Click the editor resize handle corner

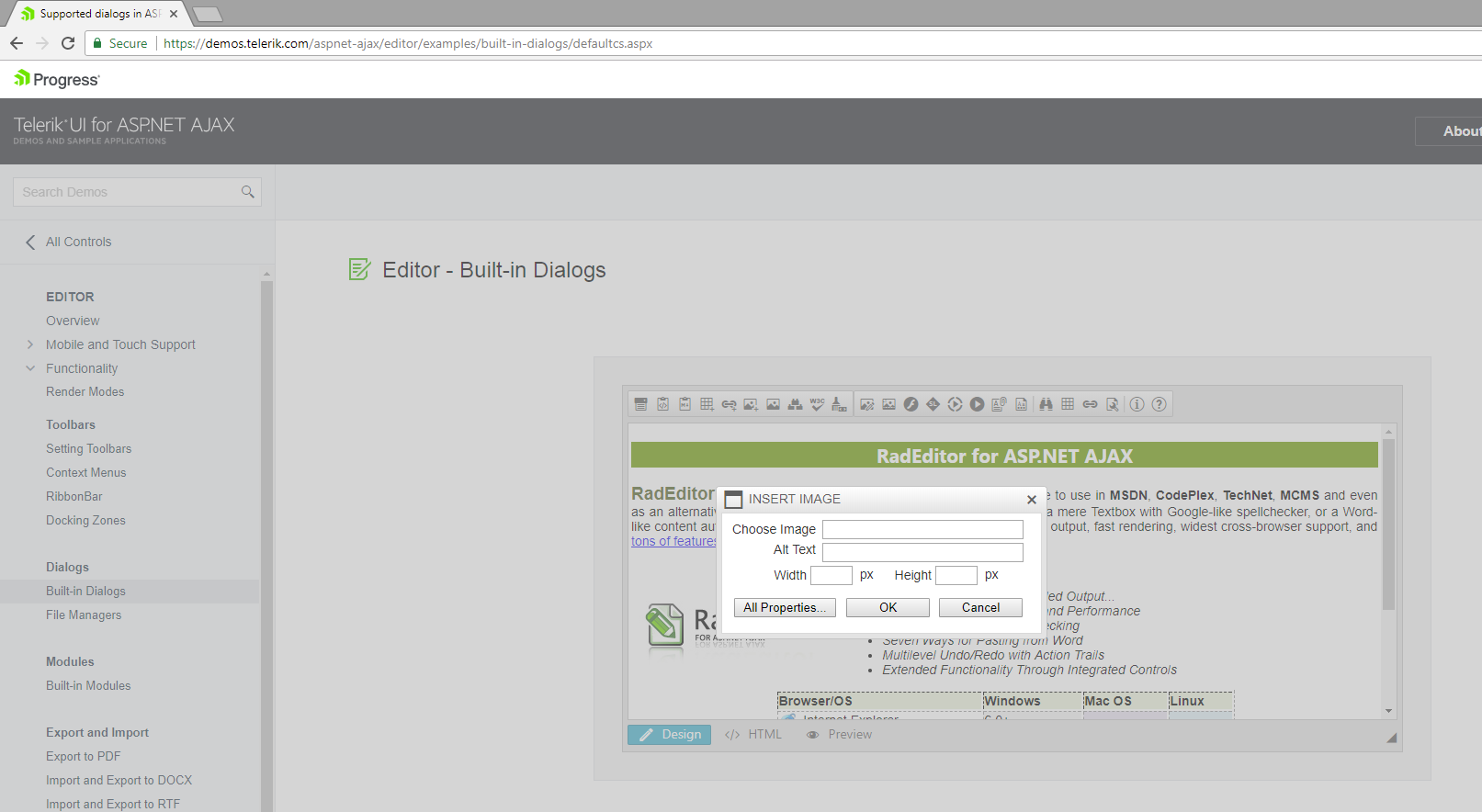pyautogui.click(x=1391, y=738)
